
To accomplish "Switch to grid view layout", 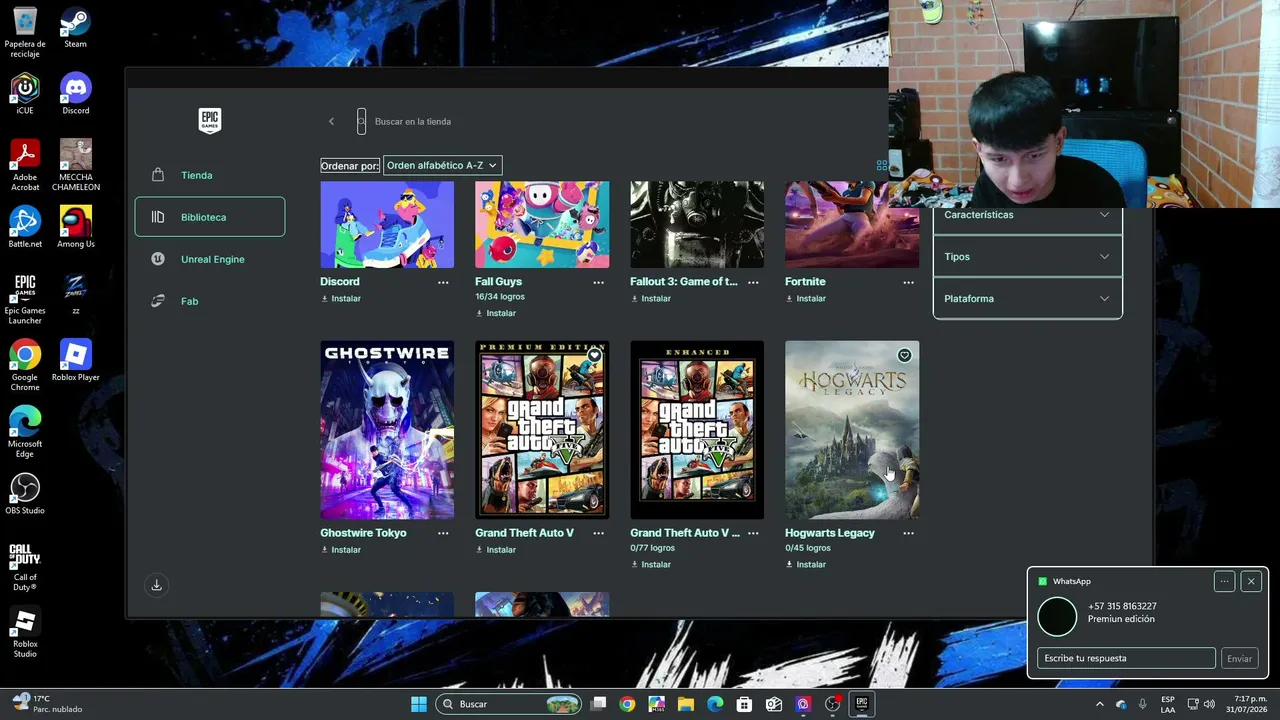I will click(881, 166).
